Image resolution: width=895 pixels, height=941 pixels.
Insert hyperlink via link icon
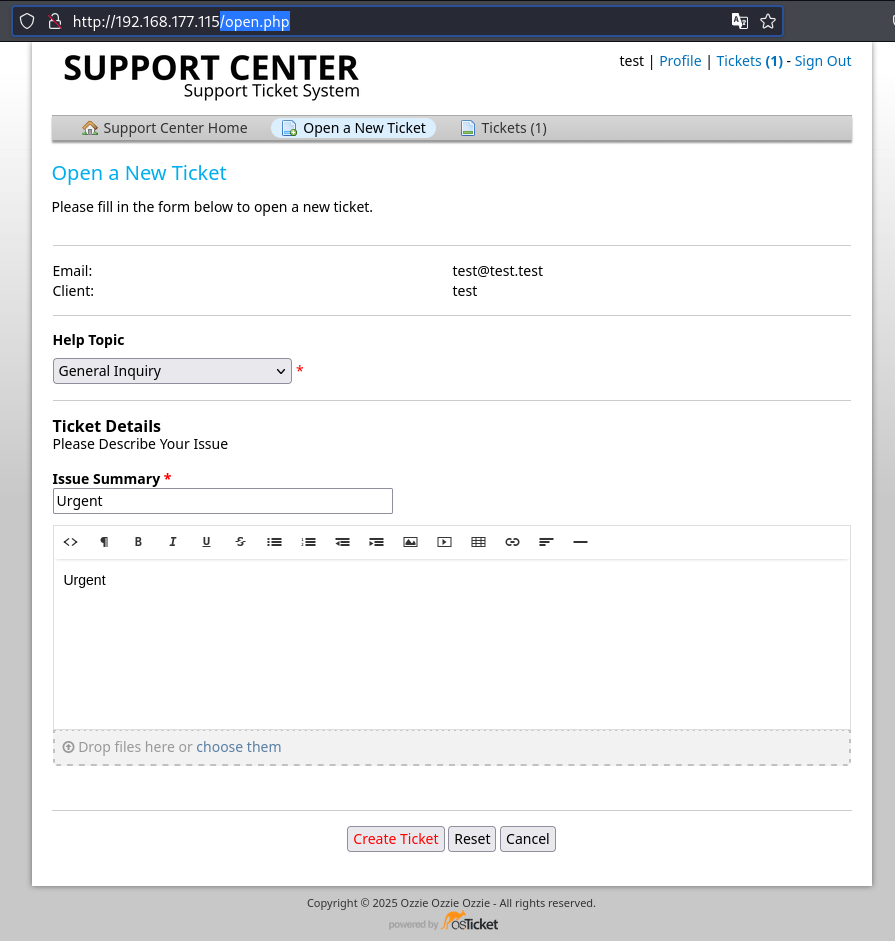(512, 542)
